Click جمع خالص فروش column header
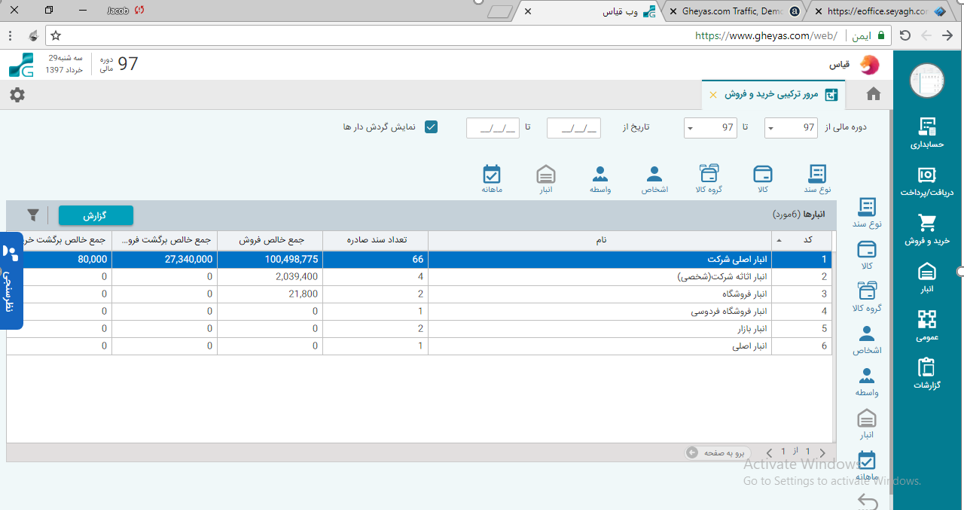The image size is (964, 510). pos(270,240)
